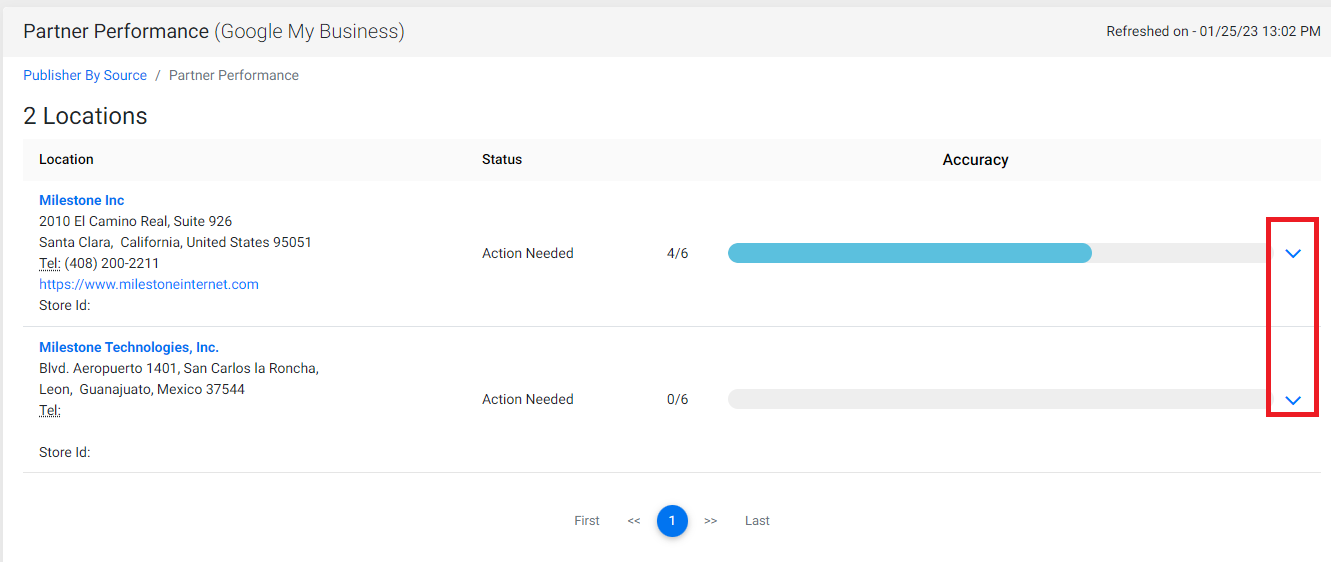Open the Milestone Inc location link
This screenshot has width=1331, height=562.
pyautogui.click(x=82, y=200)
